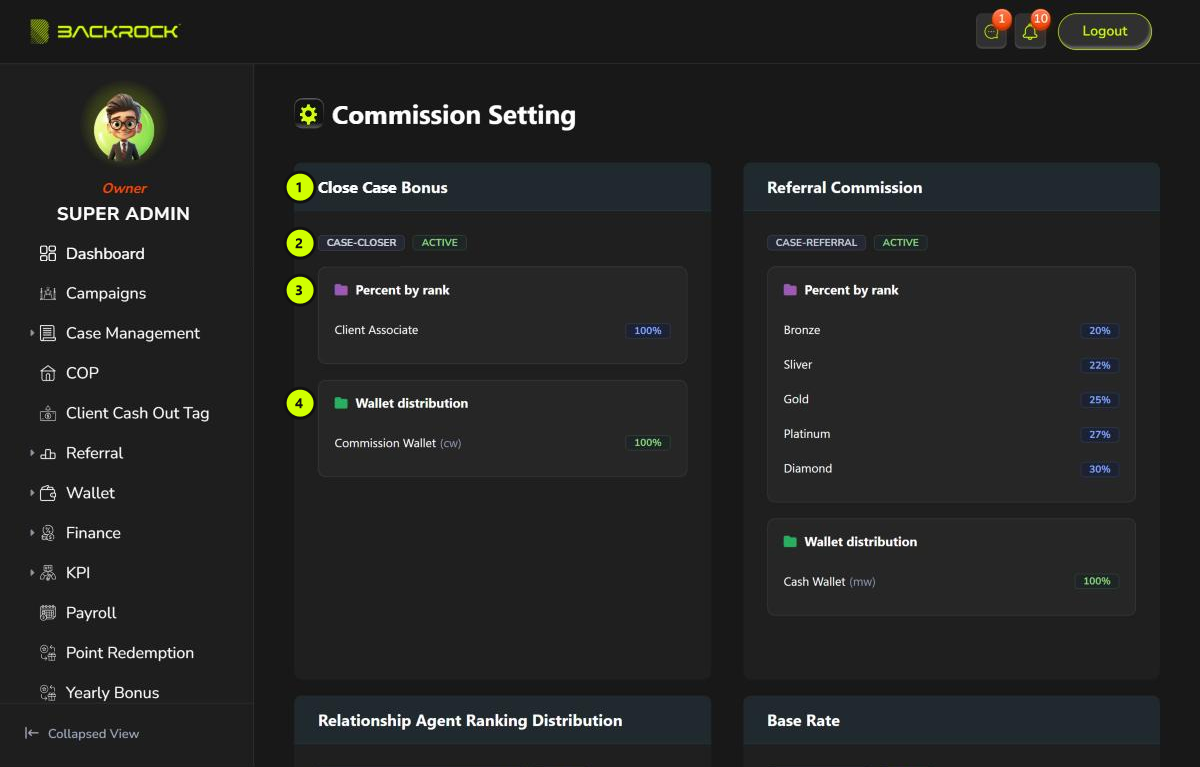Click the Client Cash Out Tag icon
Image resolution: width=1200 pixels, height=767 pixels.
(48, 414)
